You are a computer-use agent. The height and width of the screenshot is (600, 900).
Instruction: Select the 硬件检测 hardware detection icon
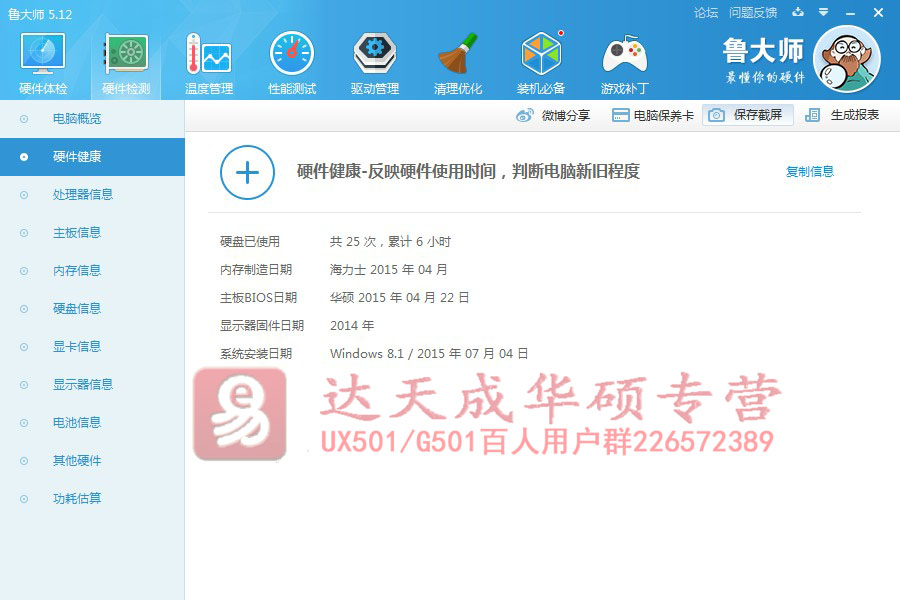tap(126, 53)
